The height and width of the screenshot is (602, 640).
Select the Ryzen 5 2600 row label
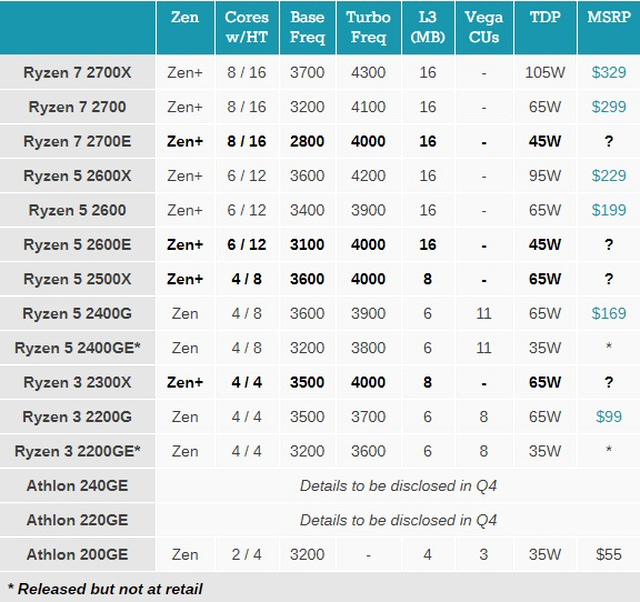77,210
